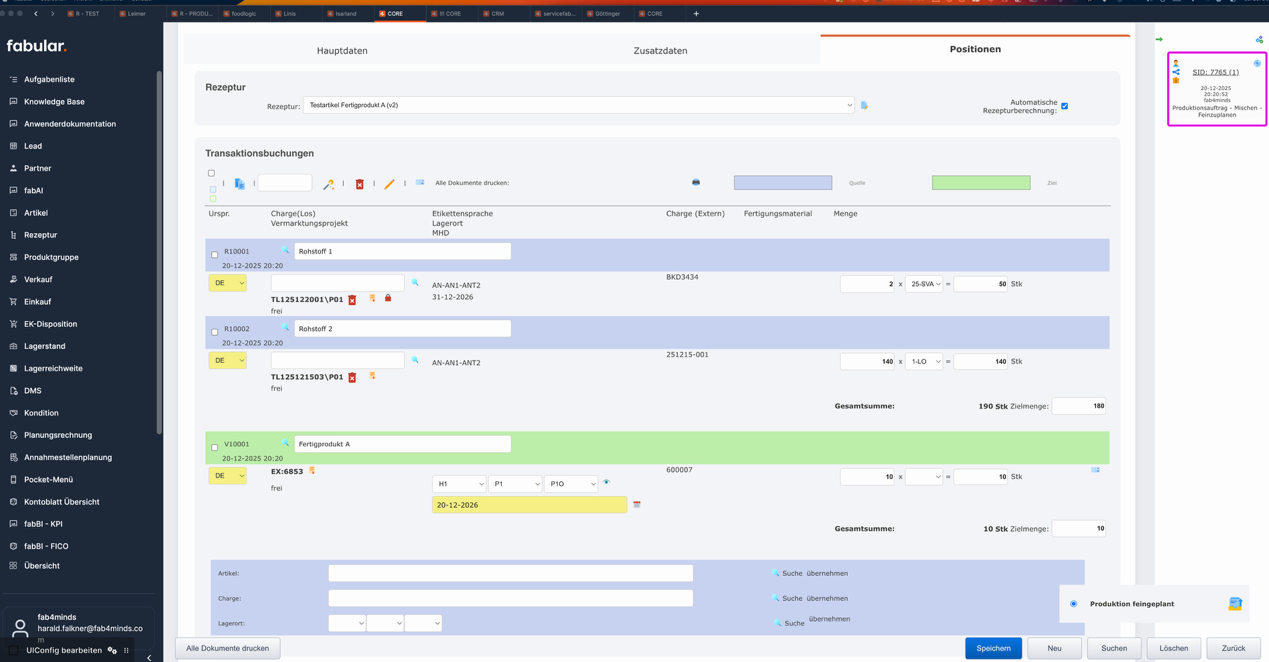Toggle Automatische Rezepturberechnung checkbox
Image resolution: width=1269 pixels, height=662 pixels.
tap(1064, 106)
